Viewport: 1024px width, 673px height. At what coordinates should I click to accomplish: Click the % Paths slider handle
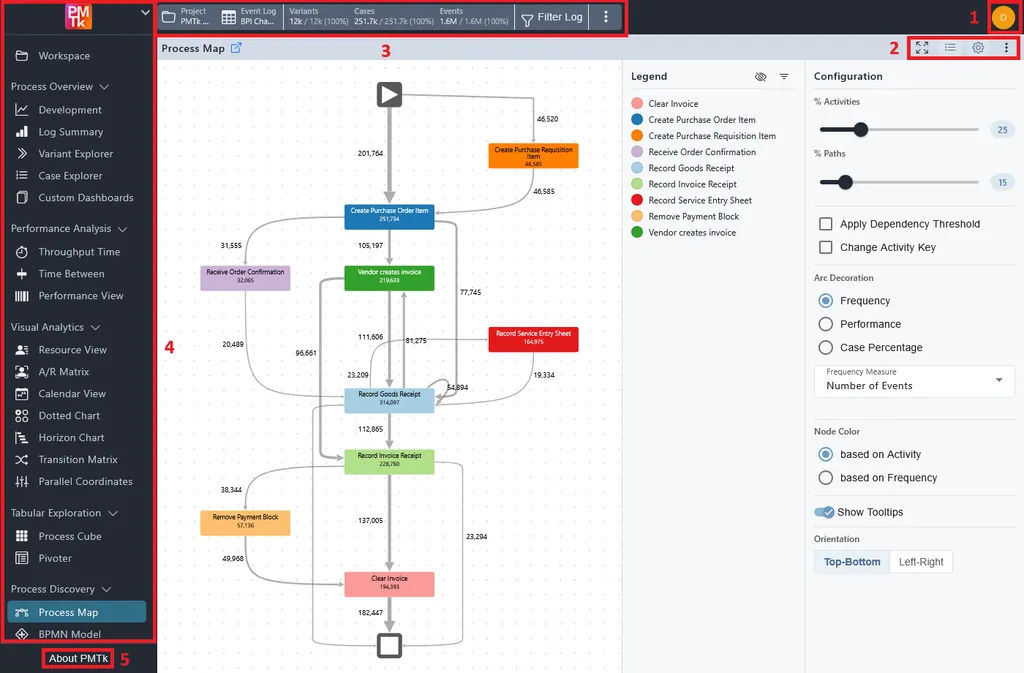pos(845,182)
